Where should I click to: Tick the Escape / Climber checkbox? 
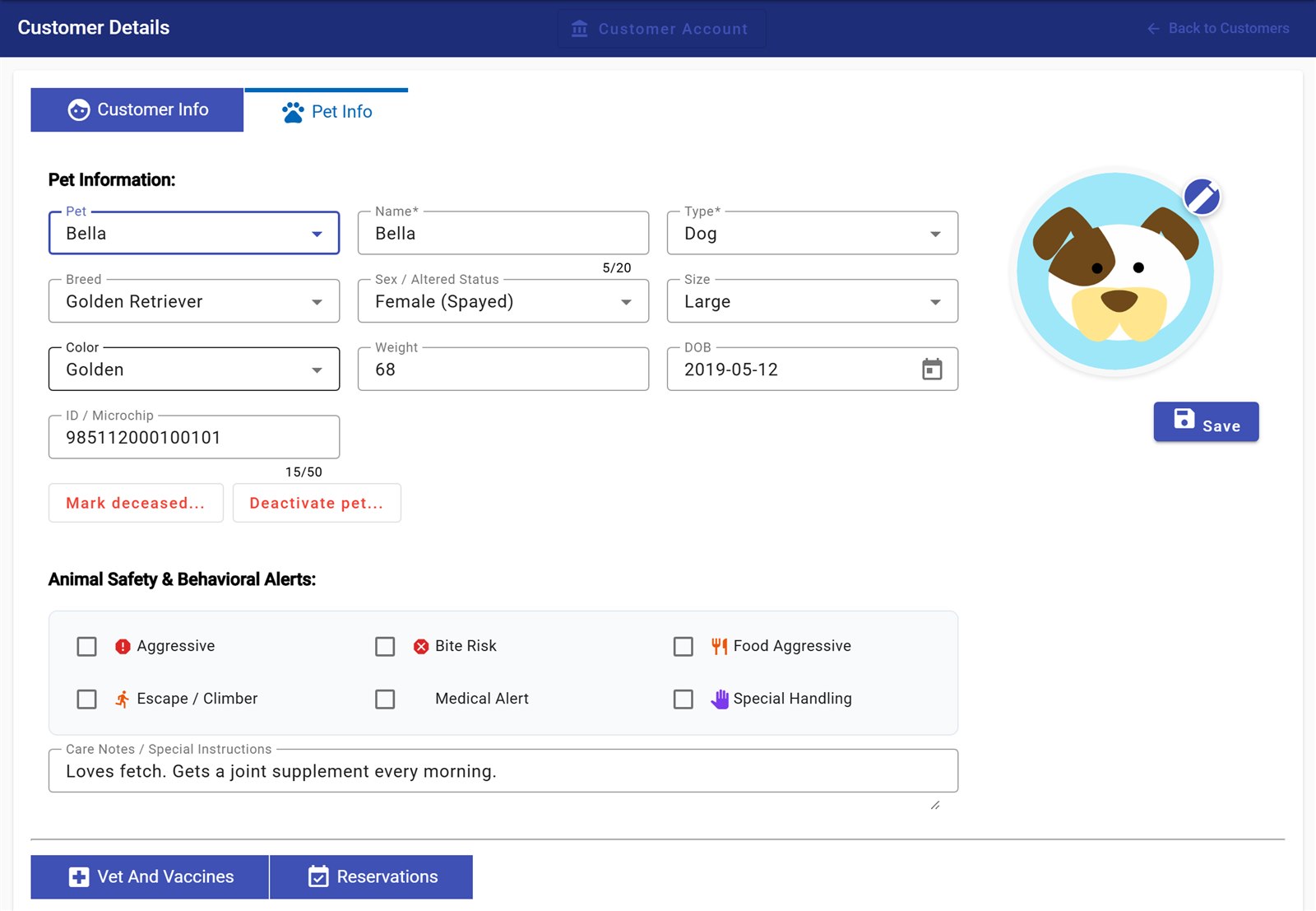coord(86,700)
